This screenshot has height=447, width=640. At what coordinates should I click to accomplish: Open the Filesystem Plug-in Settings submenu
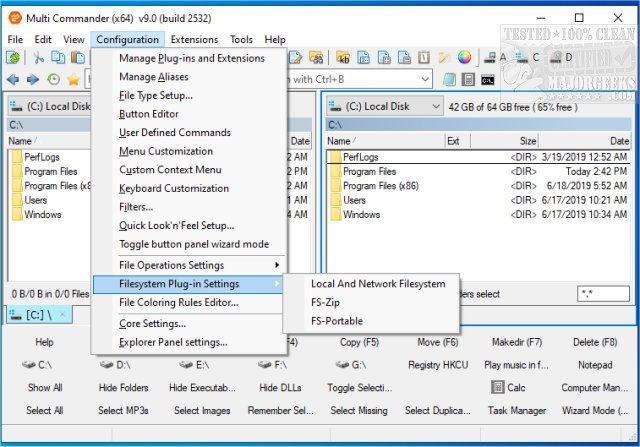click(188, 284)
